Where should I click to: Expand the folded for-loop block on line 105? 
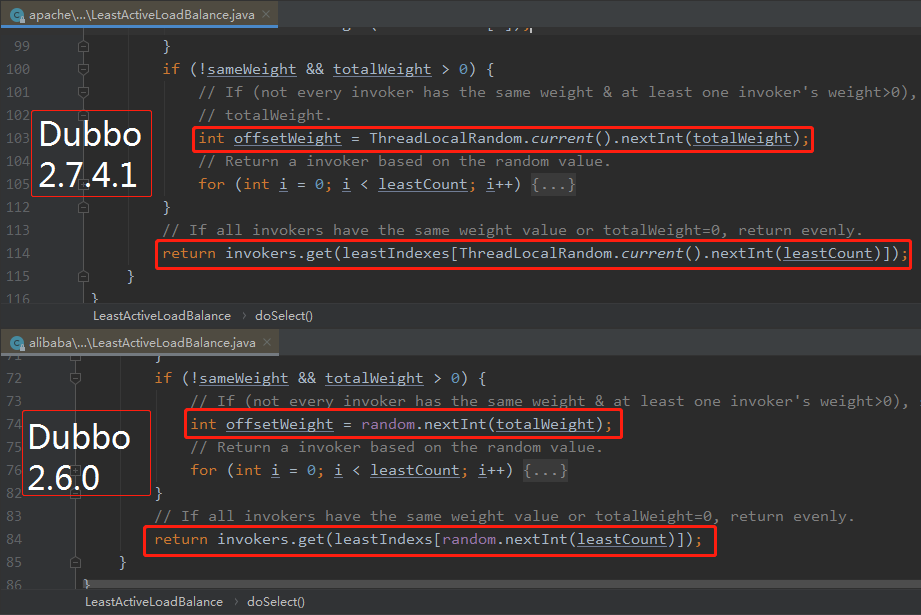click(x=553, y=184)
